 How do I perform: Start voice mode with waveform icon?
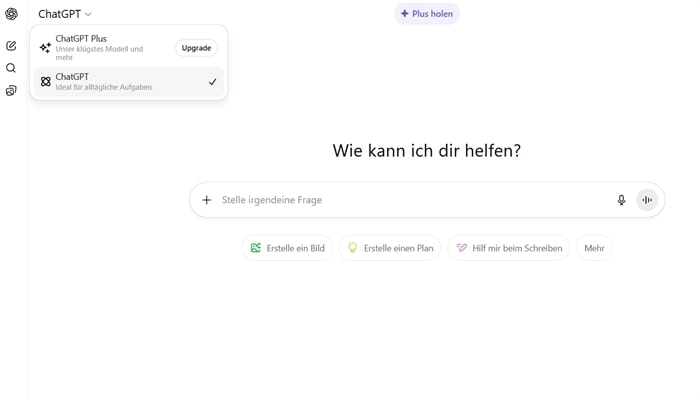647,200
